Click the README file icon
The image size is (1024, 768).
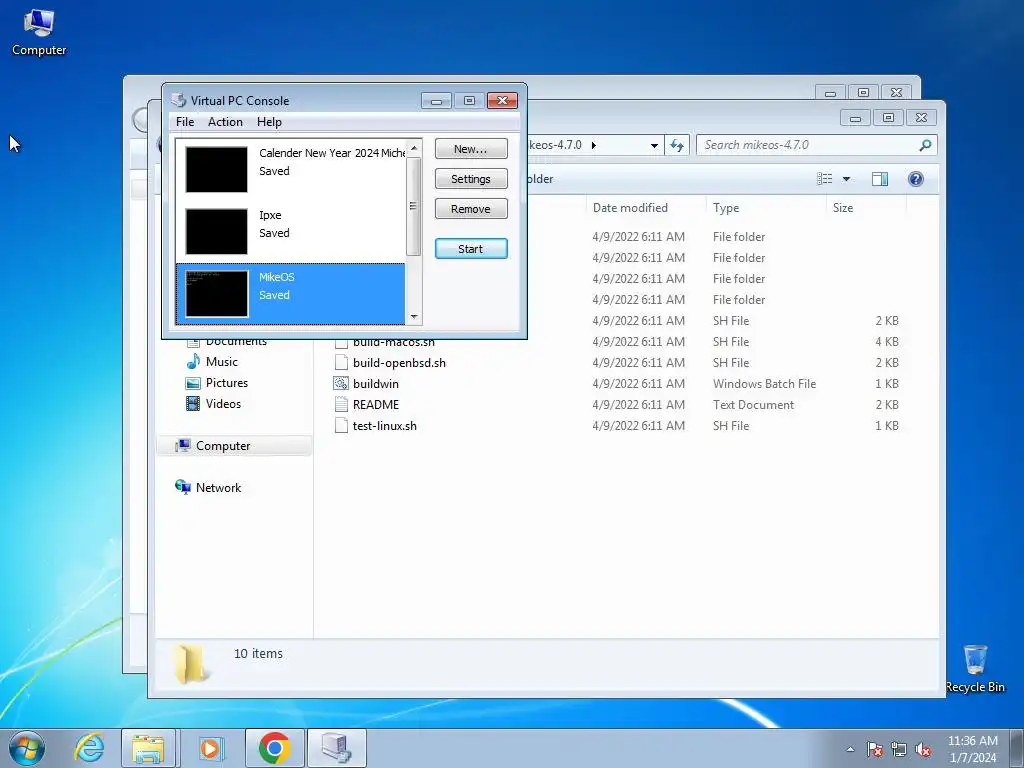click(341, 404)
